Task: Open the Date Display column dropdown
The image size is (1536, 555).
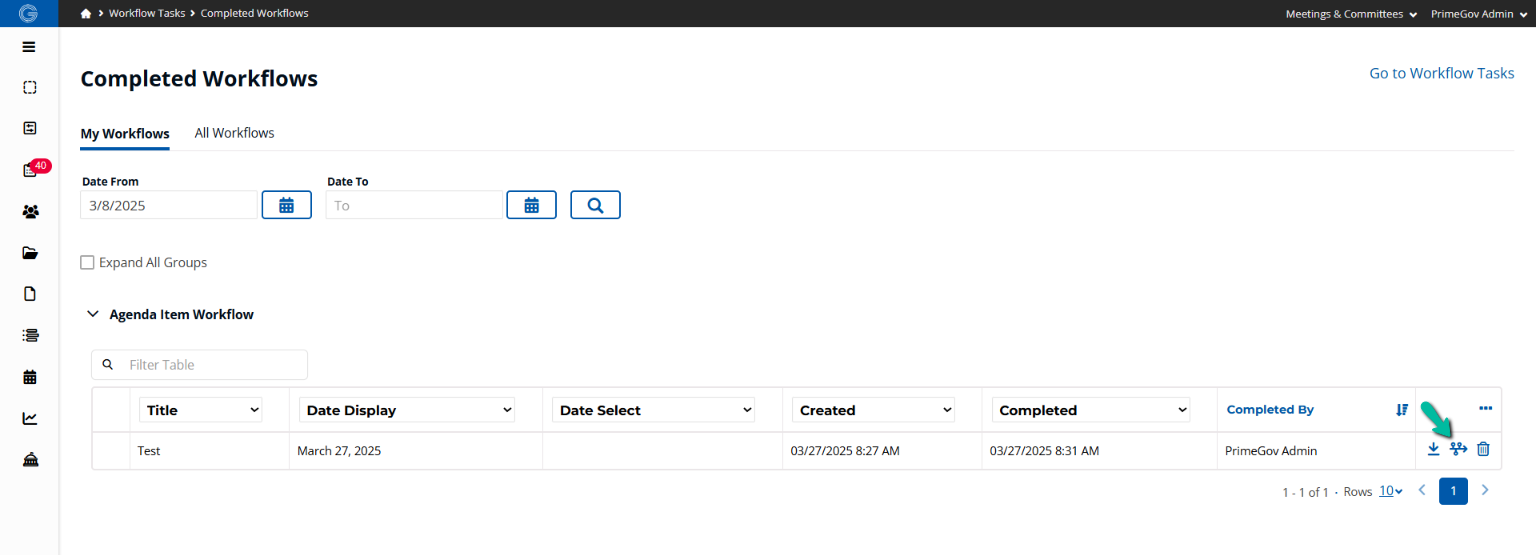Action: (x=407, y=410)
